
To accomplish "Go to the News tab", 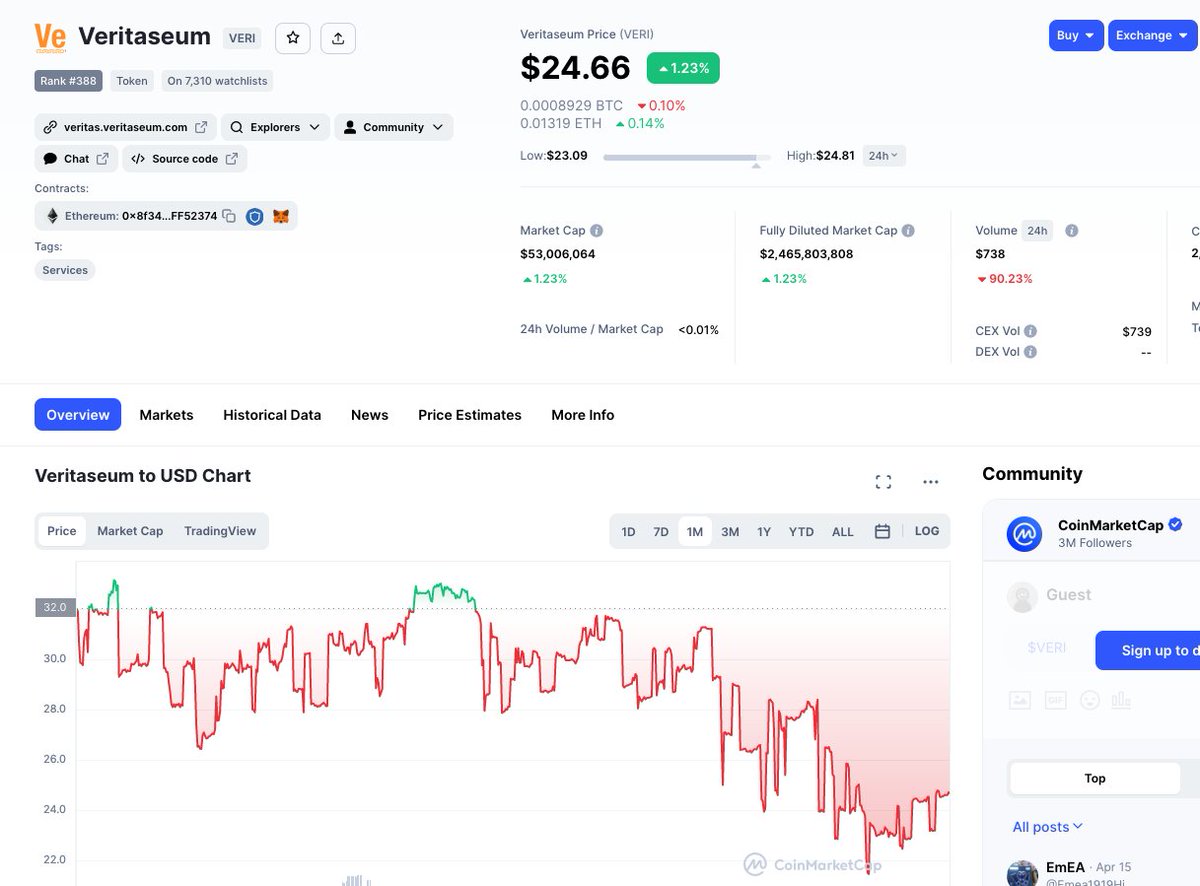I will tap(369, 415).
